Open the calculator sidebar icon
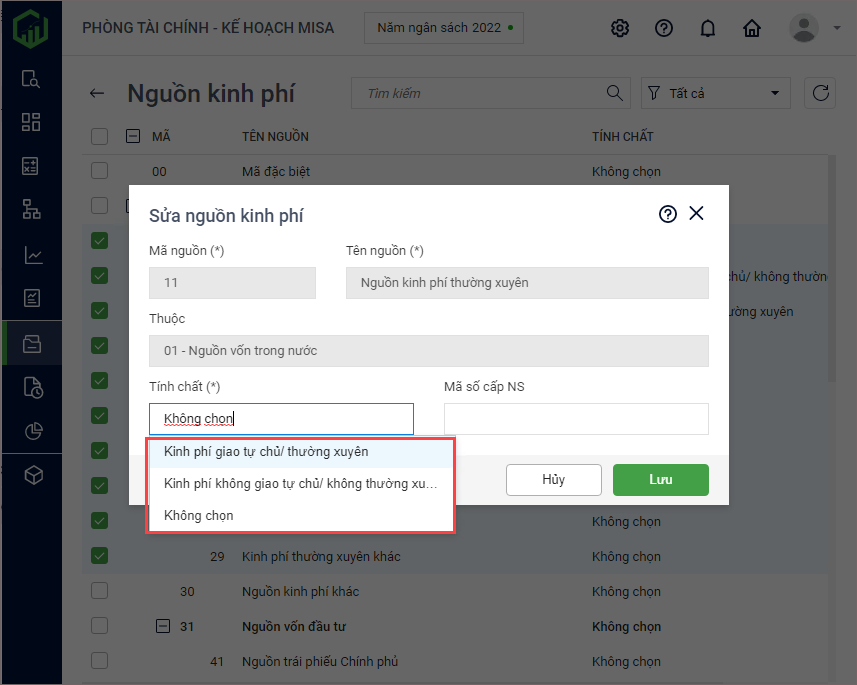 (x=32, y=166)
